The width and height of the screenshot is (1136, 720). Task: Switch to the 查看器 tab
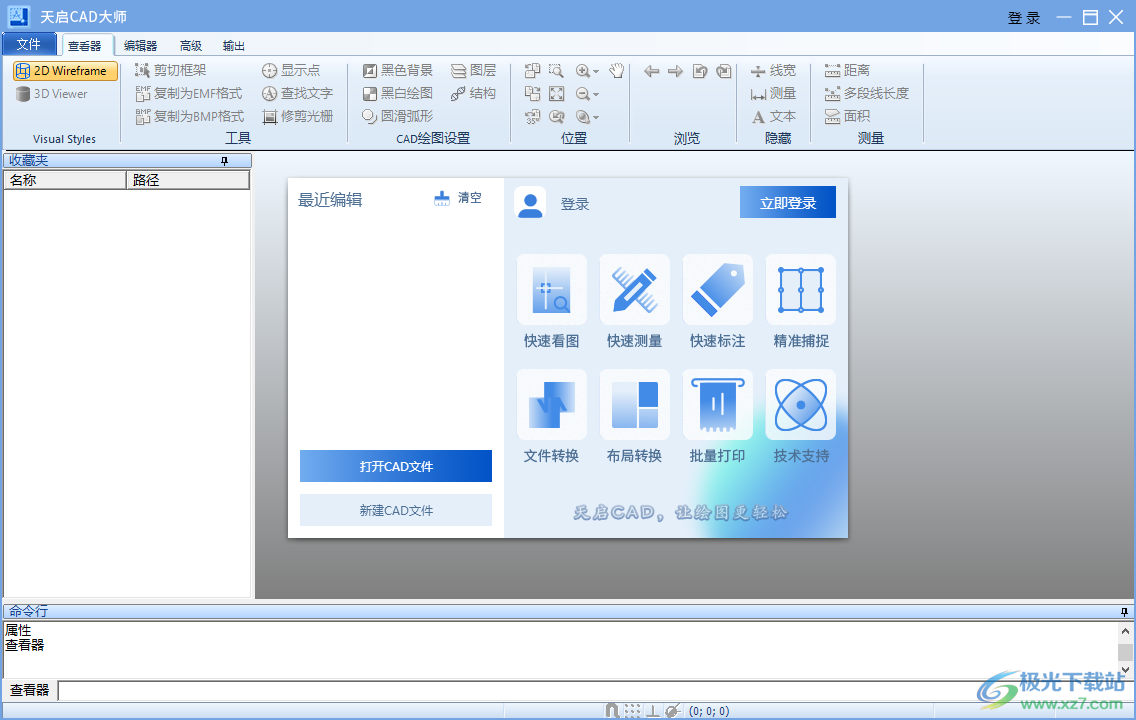(85, 46)
